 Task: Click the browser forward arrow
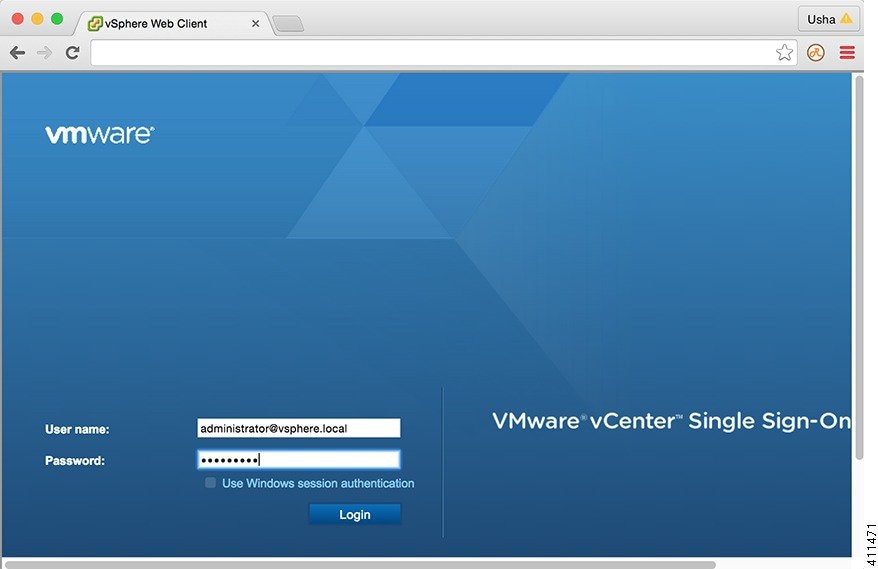coord(44,53)
